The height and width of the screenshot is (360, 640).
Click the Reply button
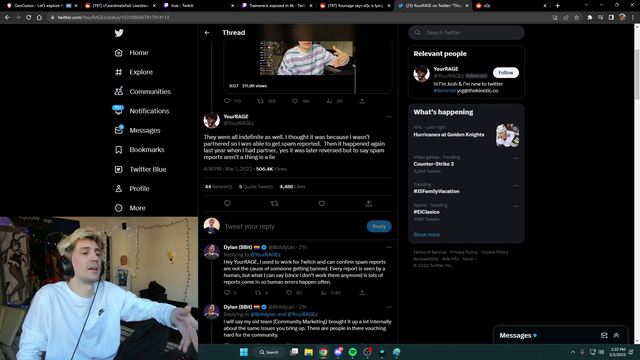coord(379,226)
